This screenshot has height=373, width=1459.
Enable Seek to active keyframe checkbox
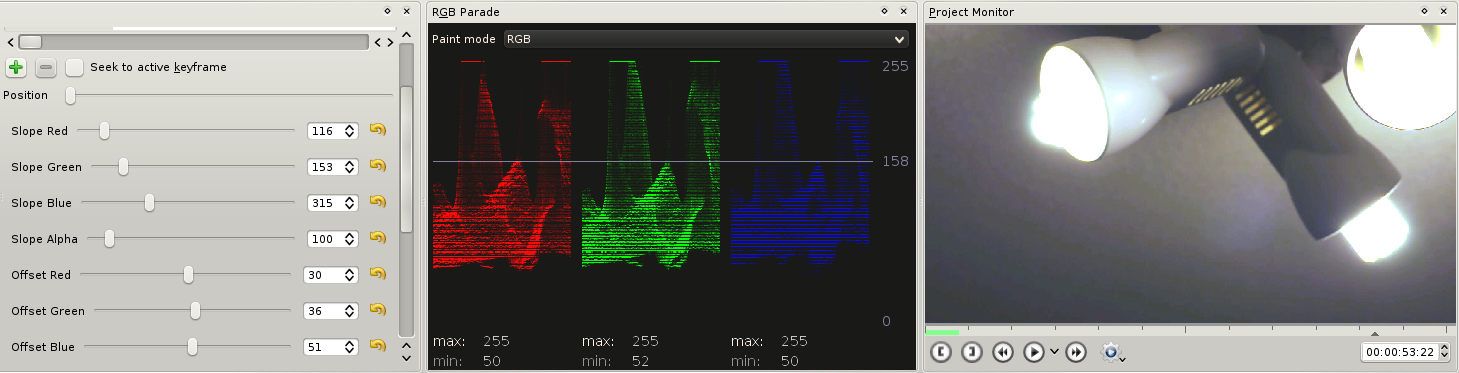tap(75, 68)
